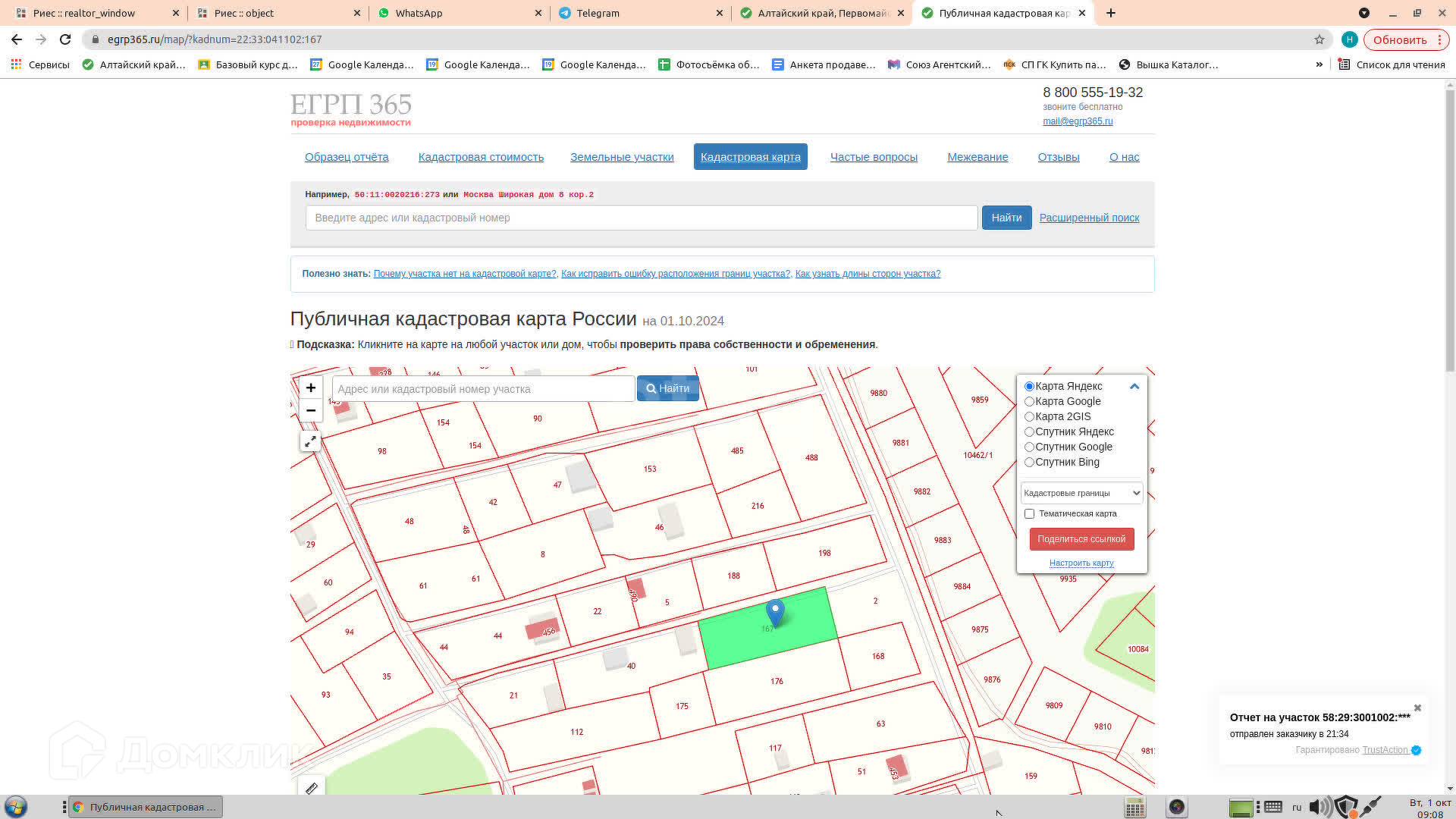Collapse the map layers panel

[x=1134, y=386]
